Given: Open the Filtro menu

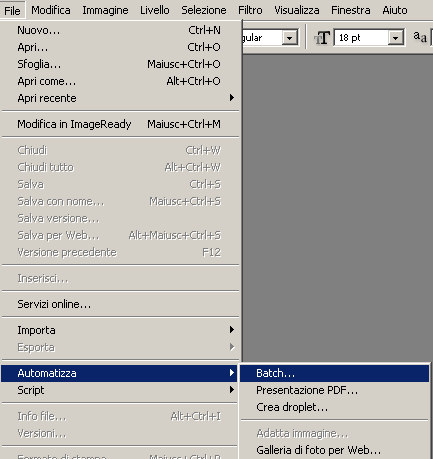Looking at the screenshot, I should point(250,10).
